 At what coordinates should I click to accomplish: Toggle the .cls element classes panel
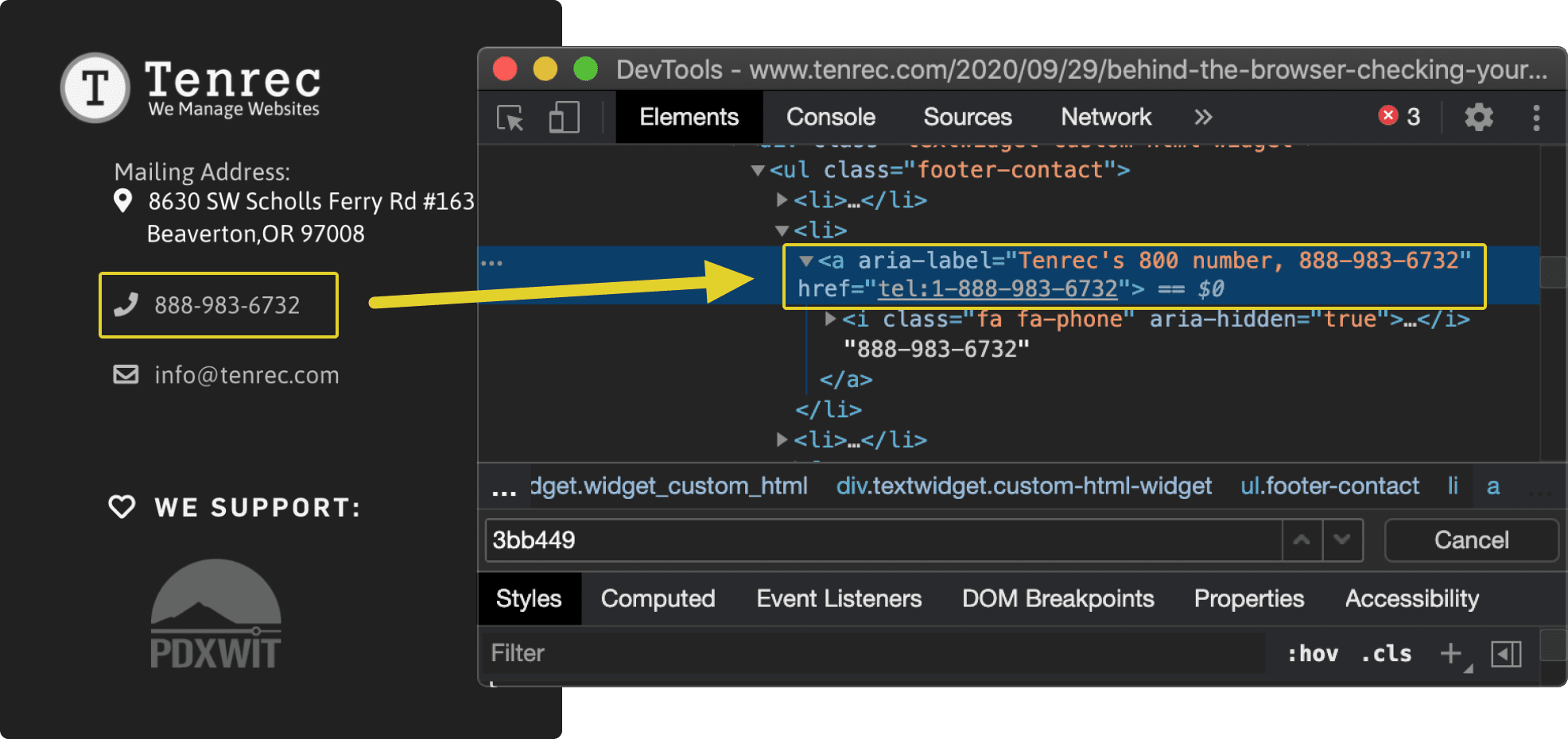click(1386, 654)
